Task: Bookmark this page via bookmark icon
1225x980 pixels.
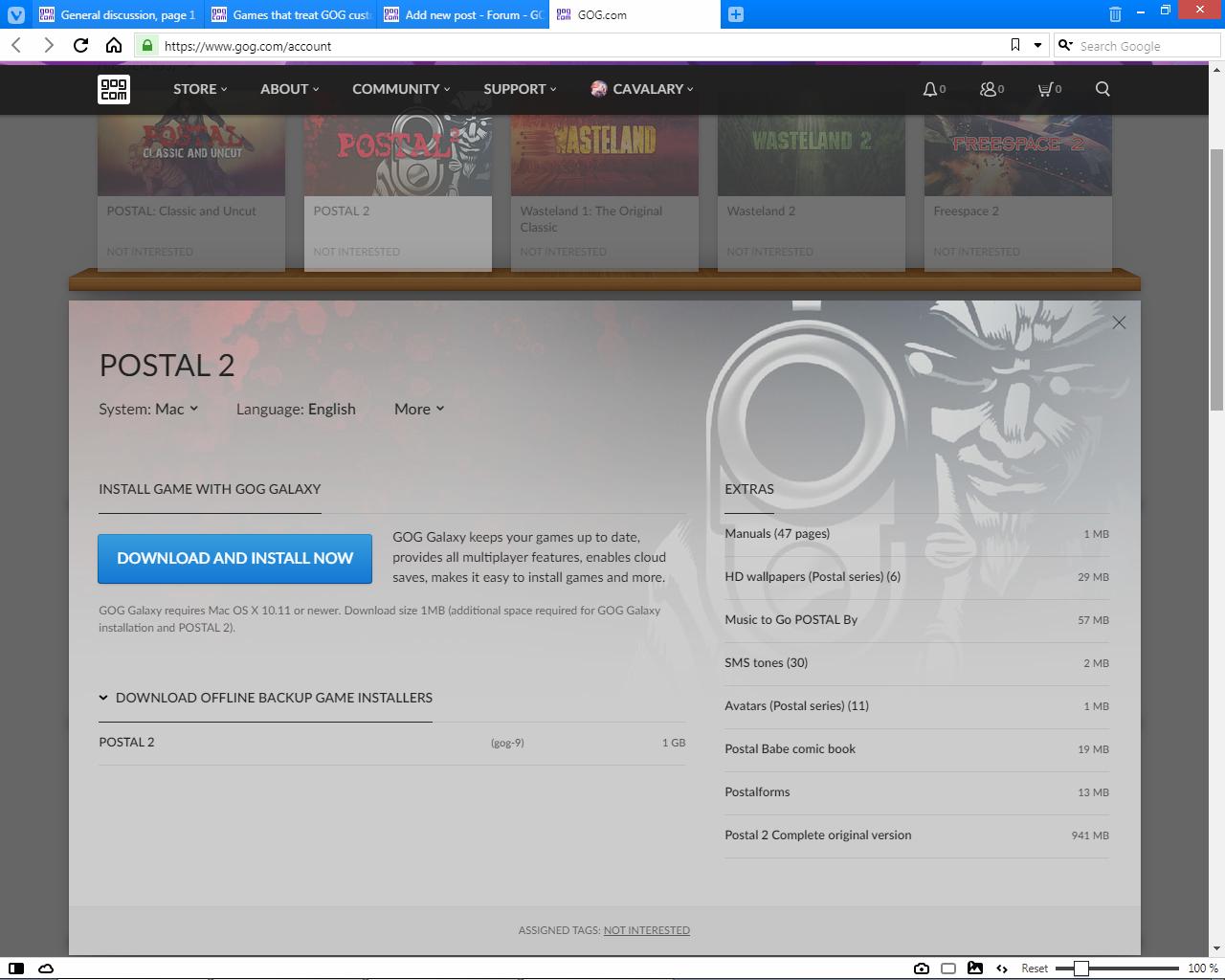Action: (1015, 45)
